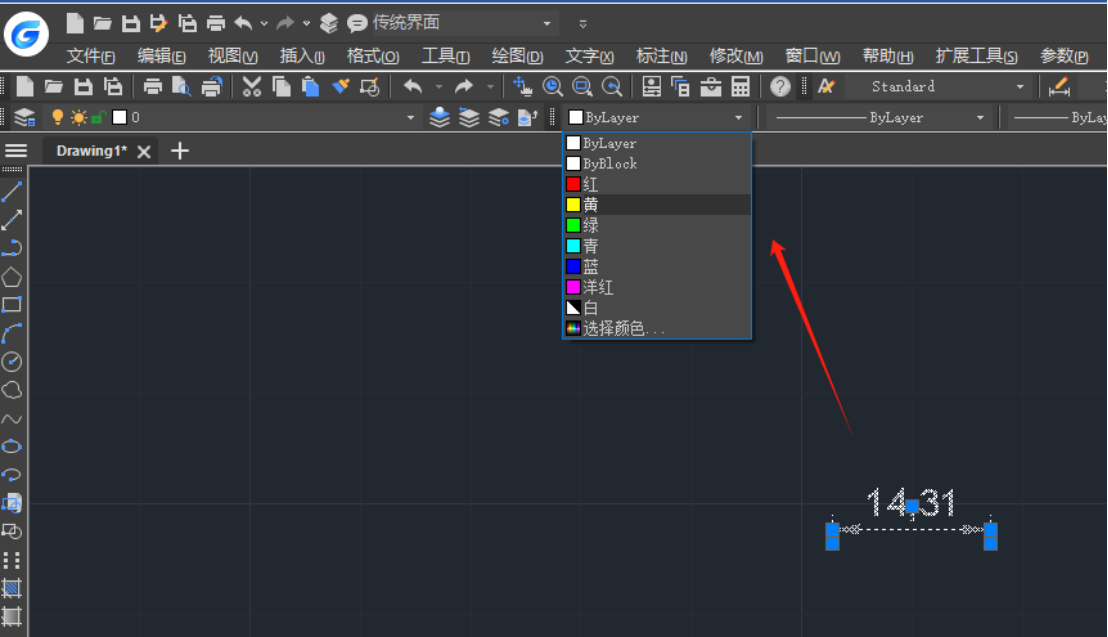
Task: Select the Spline curve tool
Action: tap(12, 419)
